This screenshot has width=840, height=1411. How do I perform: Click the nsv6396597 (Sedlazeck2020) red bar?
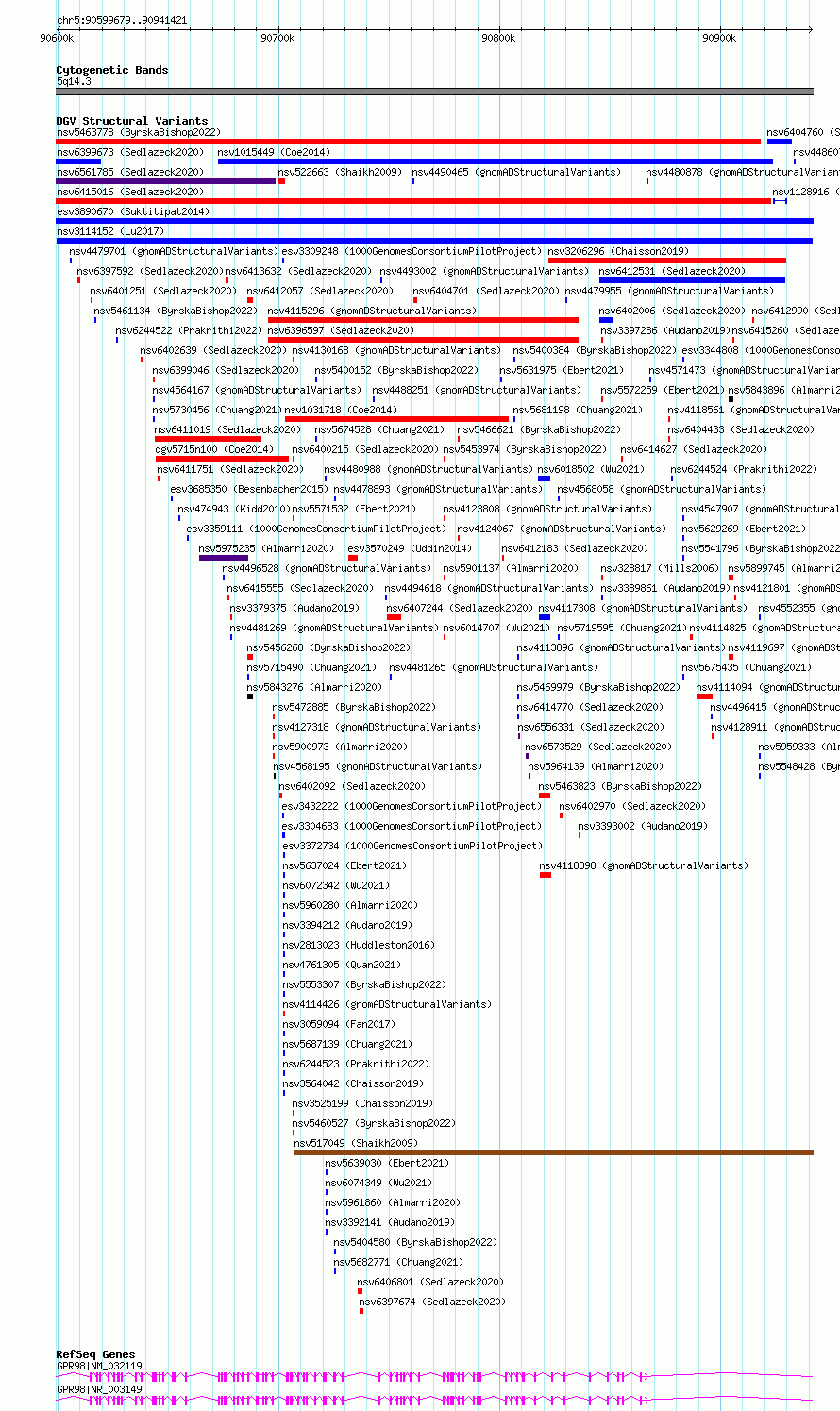(x=423, y=340)
